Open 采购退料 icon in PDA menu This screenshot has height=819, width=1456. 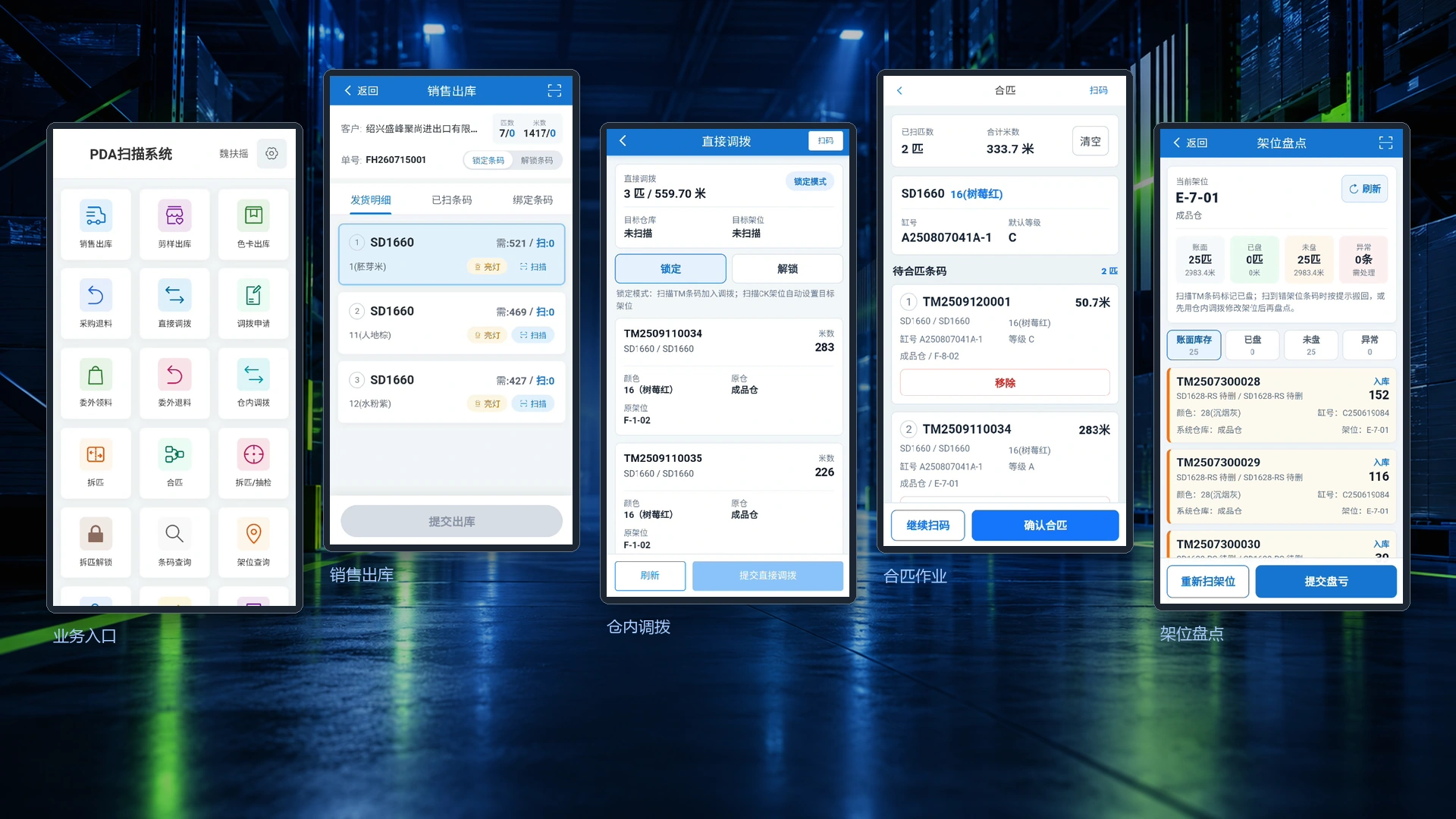click(x=96, y=295)
